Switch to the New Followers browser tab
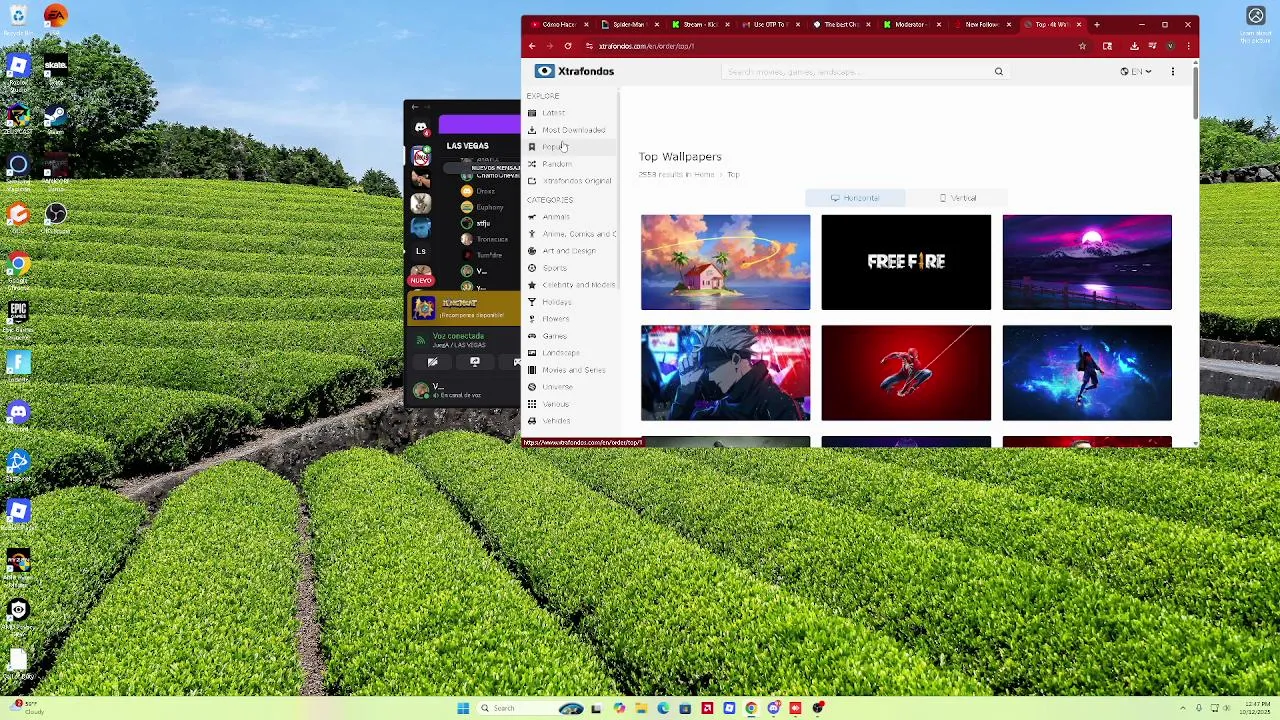 click(x=981, y=24)
